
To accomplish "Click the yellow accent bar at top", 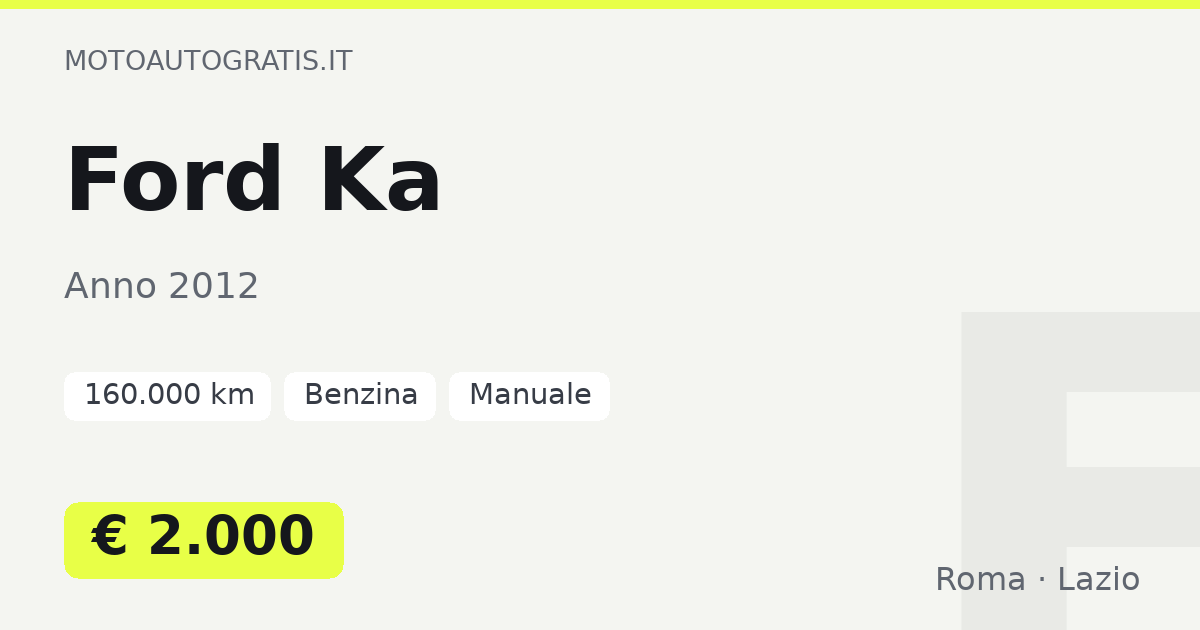I will (600, 4).
